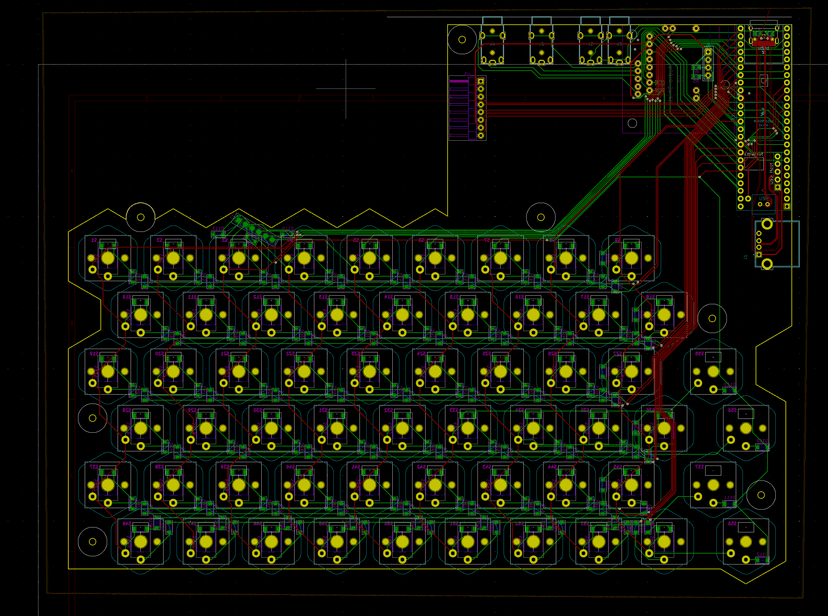Viewport: 828px width, 616px height.
Task: Select the rightmost of four top audio jacks
Action: point(619,44)
